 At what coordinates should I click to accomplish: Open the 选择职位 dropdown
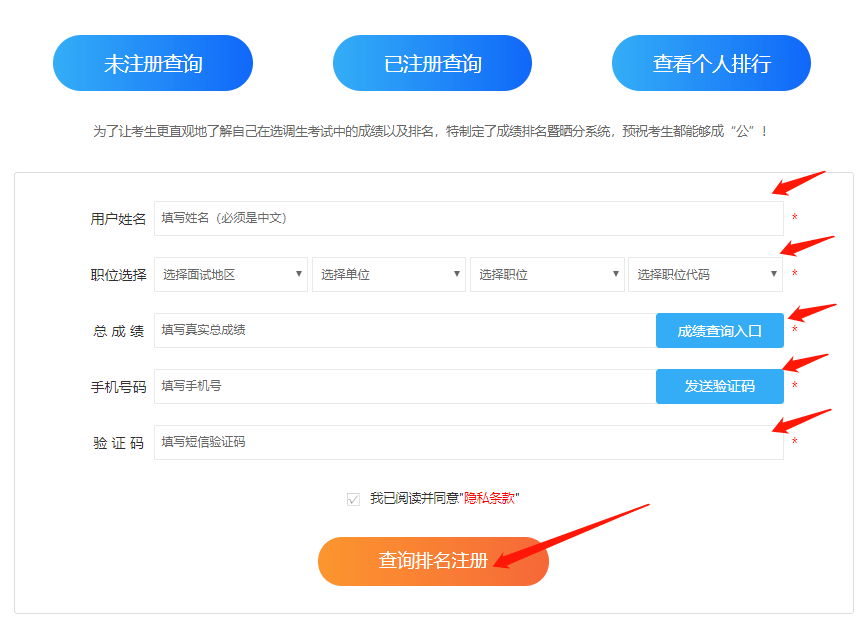547,273
